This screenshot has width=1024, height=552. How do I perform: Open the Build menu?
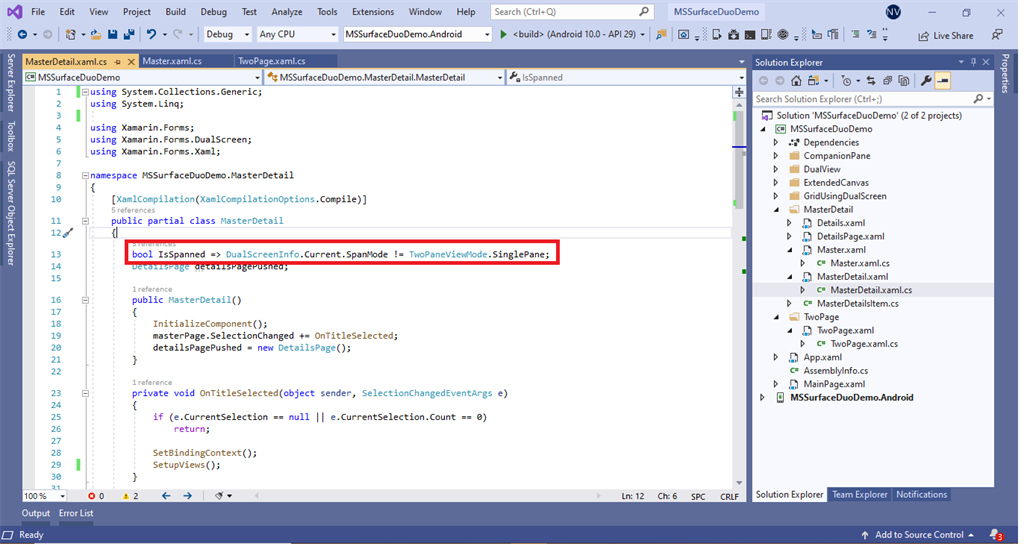[x=175, y=12]
